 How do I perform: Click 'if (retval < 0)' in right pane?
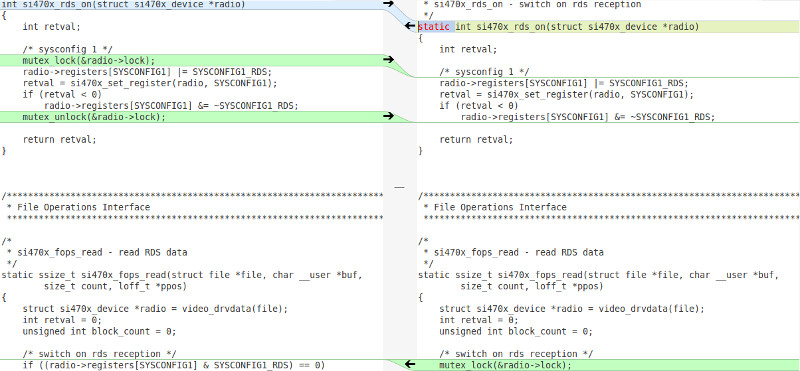[479, 106]
